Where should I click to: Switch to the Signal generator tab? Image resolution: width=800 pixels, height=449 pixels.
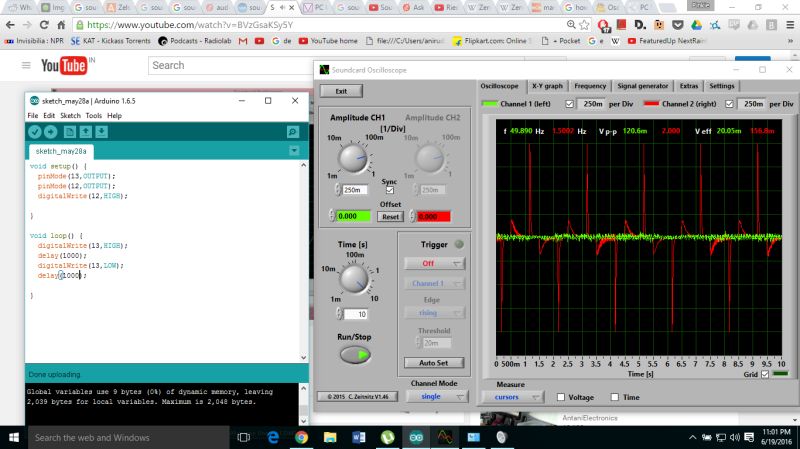(x=642, y=86)
